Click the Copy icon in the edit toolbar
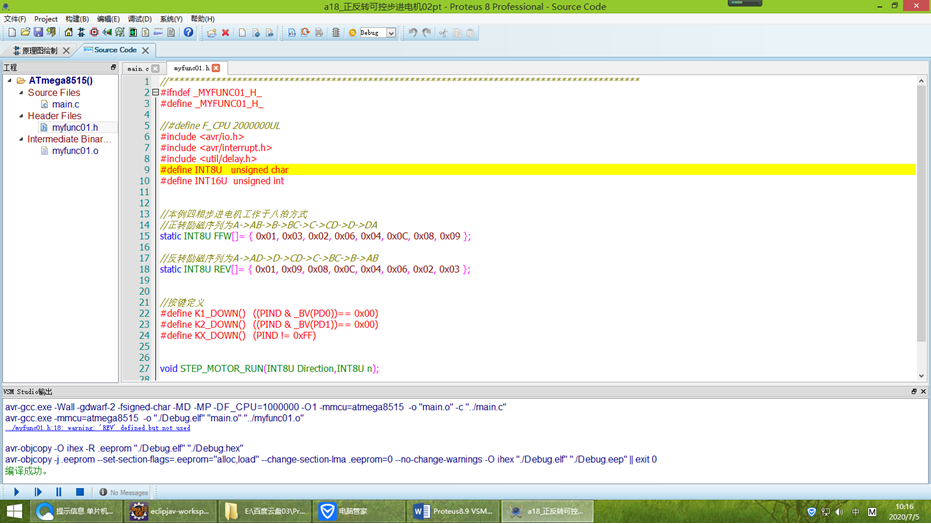 pos(457,33)
